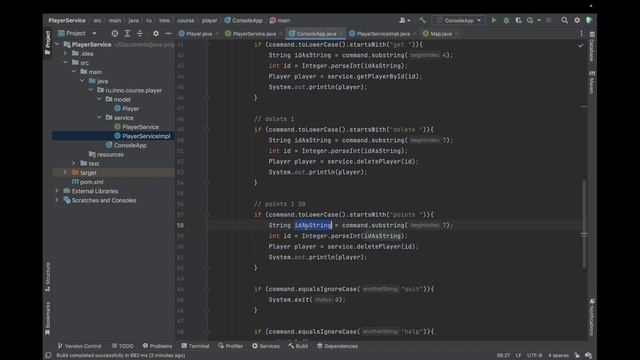Expand the target folder

pyautogui.click(x=65, y=173)
